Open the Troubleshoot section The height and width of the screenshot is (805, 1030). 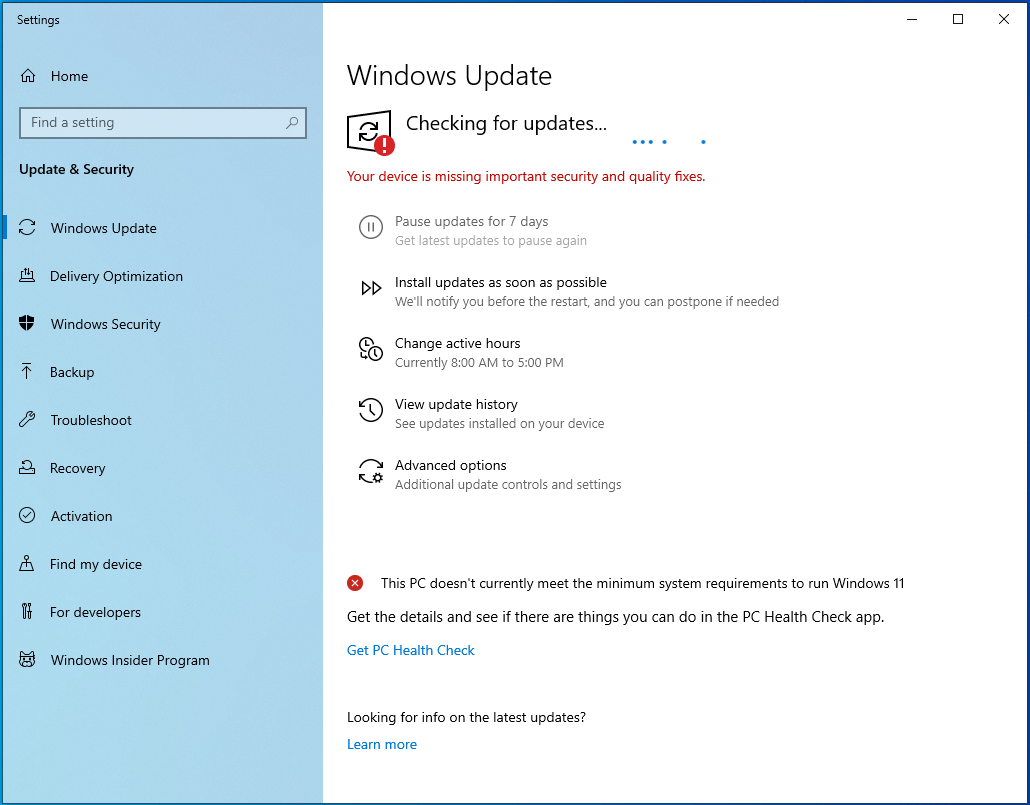162,420
